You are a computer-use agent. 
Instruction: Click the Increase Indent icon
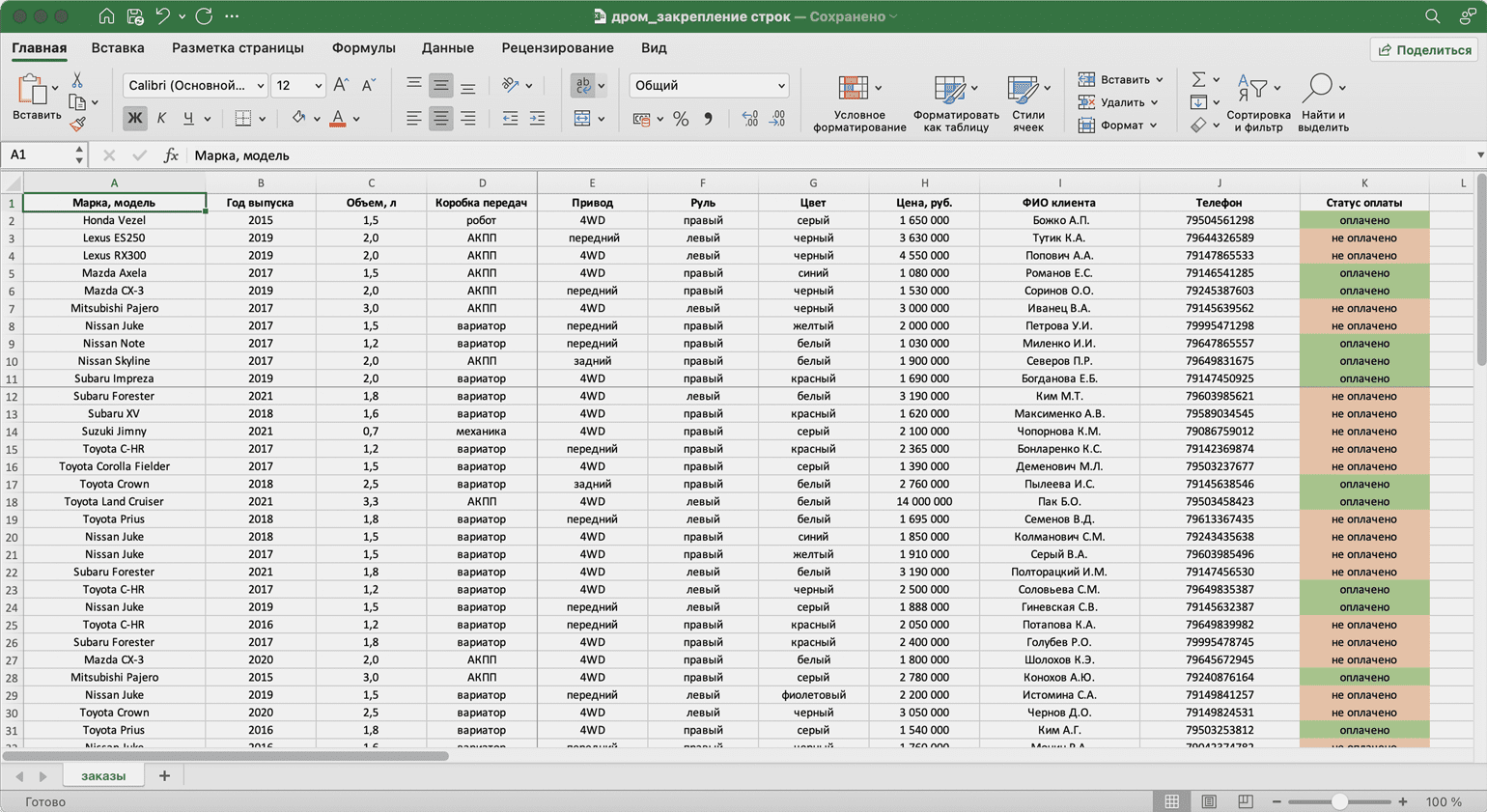coord(537,118)
